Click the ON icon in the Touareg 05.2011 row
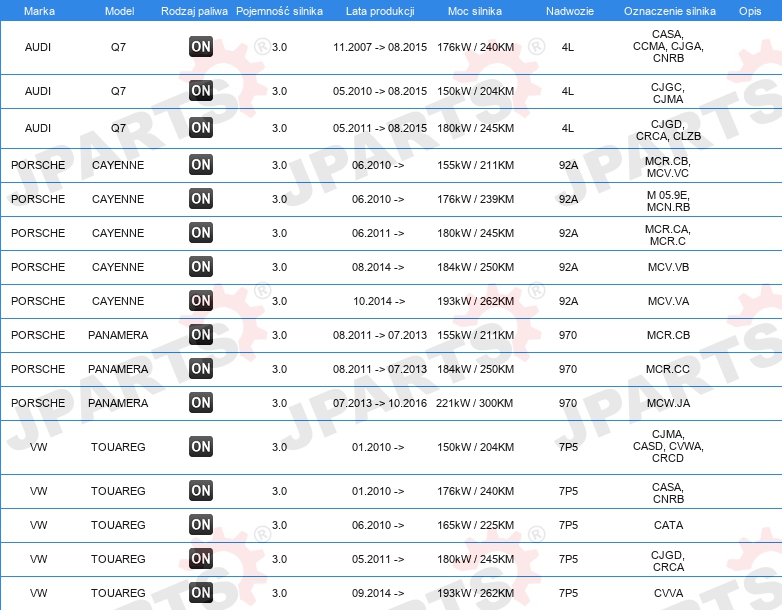Viewport: 782px width, 610px height. click(201, 559)
